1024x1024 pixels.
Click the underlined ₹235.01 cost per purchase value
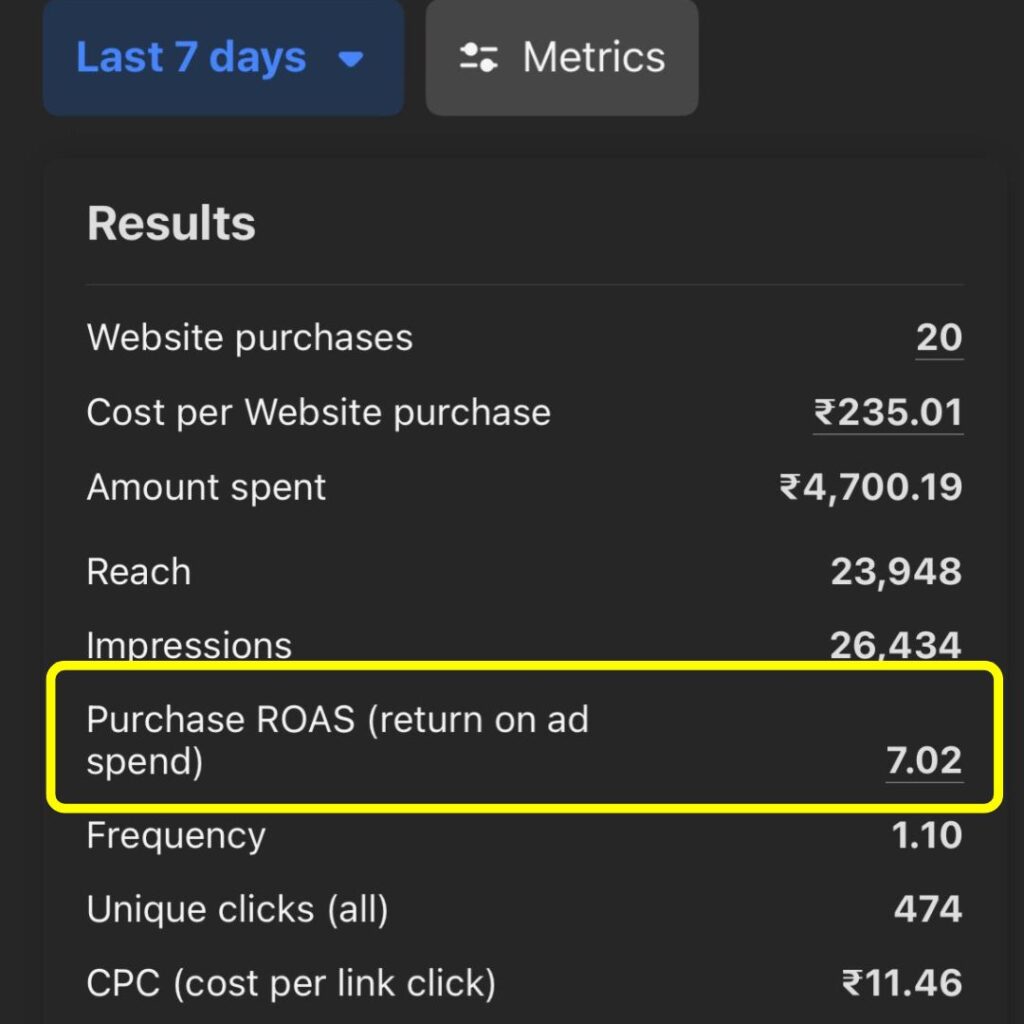coord(888,412)
